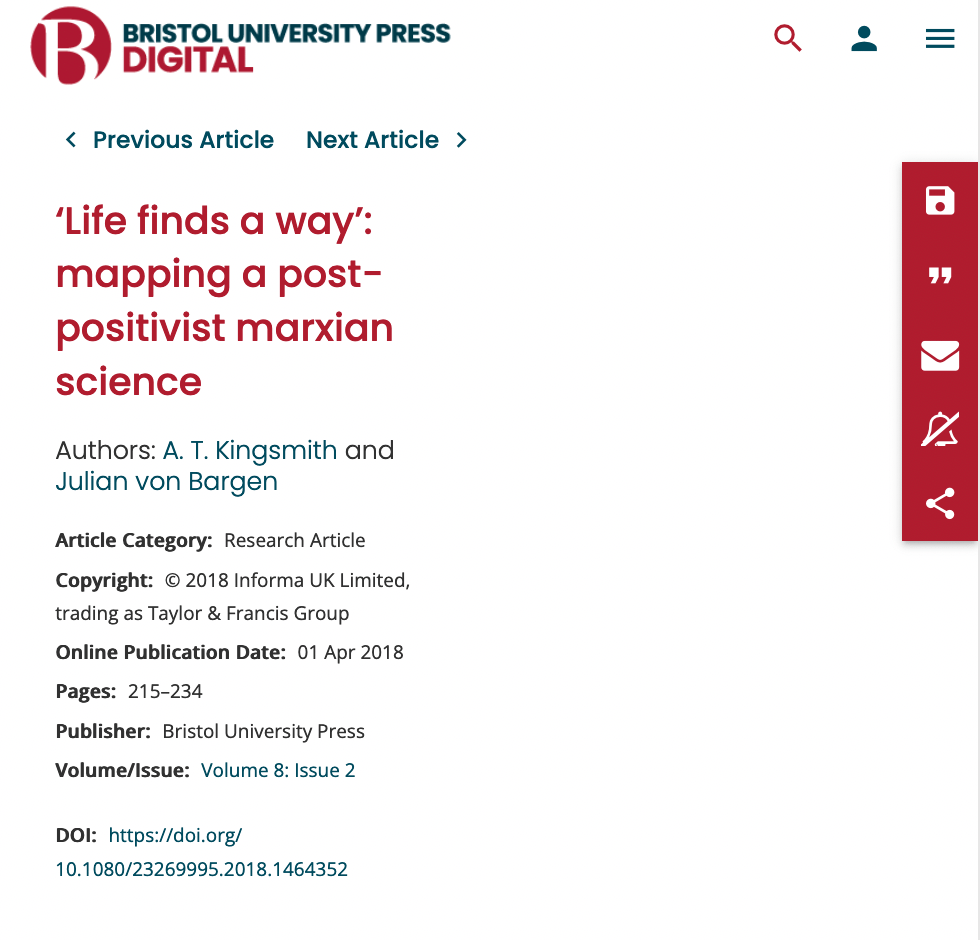Screen dimensions: 980x940
Task: Open the search magnifier icon
Action: tap(788, 40)
